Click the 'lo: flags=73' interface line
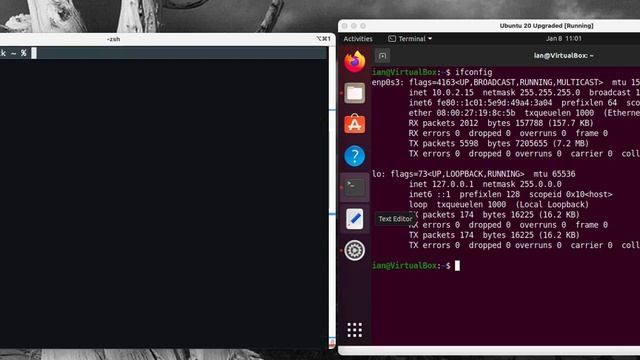Viewport: 640px width, 360px height. (x=473, y=174)
